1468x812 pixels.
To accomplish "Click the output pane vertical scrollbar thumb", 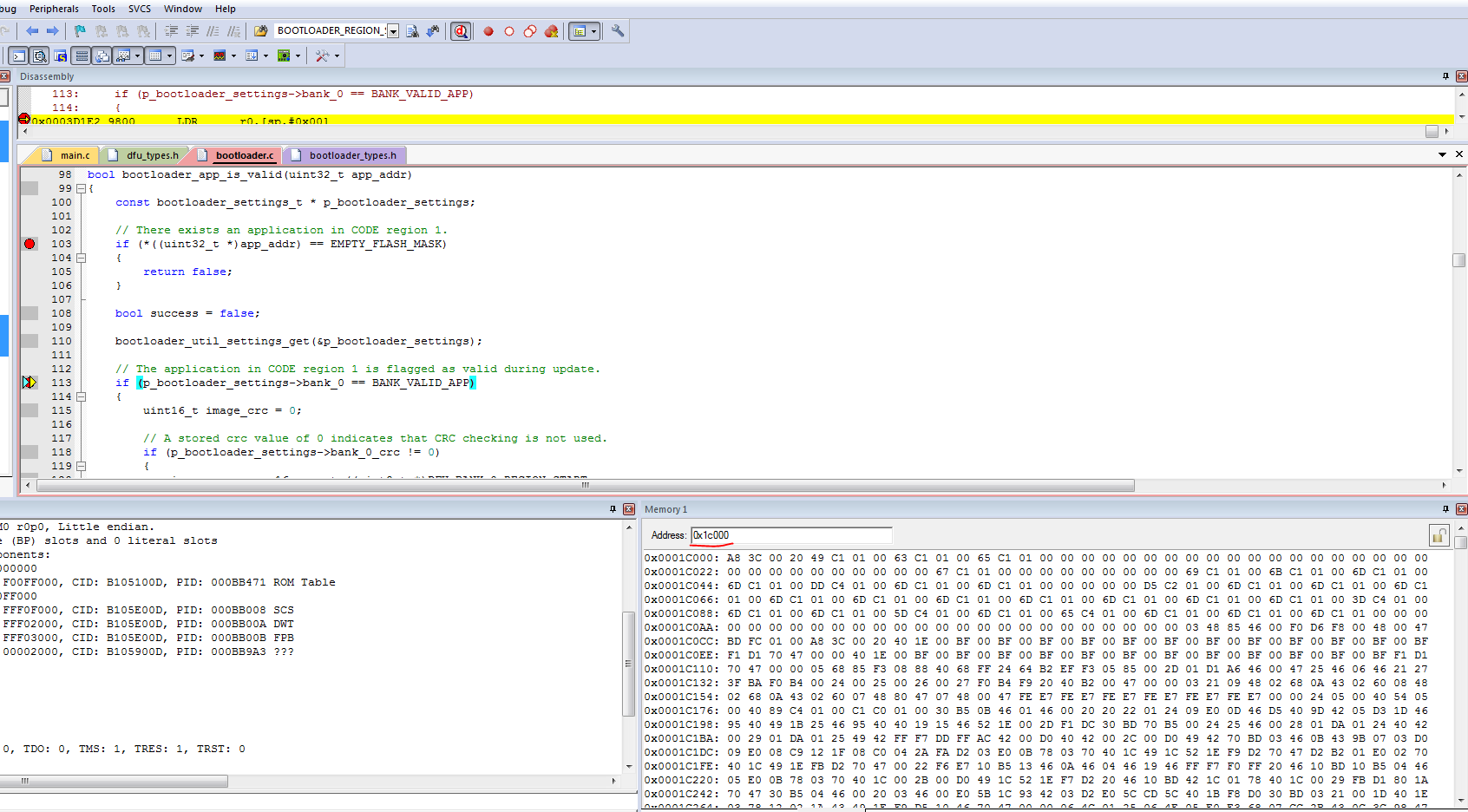I will pyautogui.click(x=628, y=664).
